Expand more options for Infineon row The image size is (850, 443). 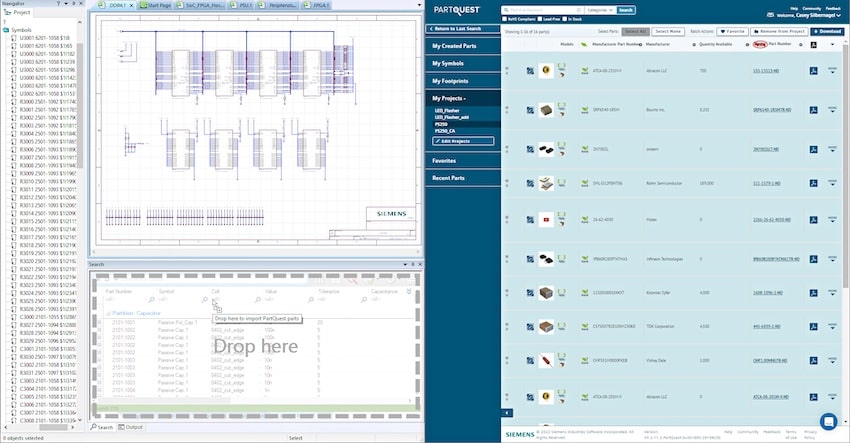coord(832,259)
